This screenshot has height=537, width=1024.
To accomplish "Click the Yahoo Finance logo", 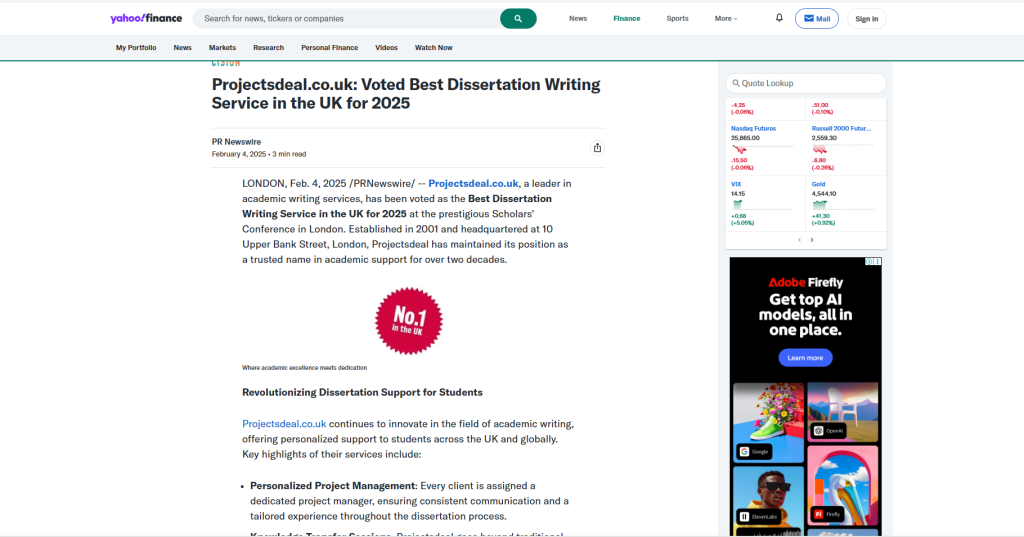I will (x=146, y=18).
